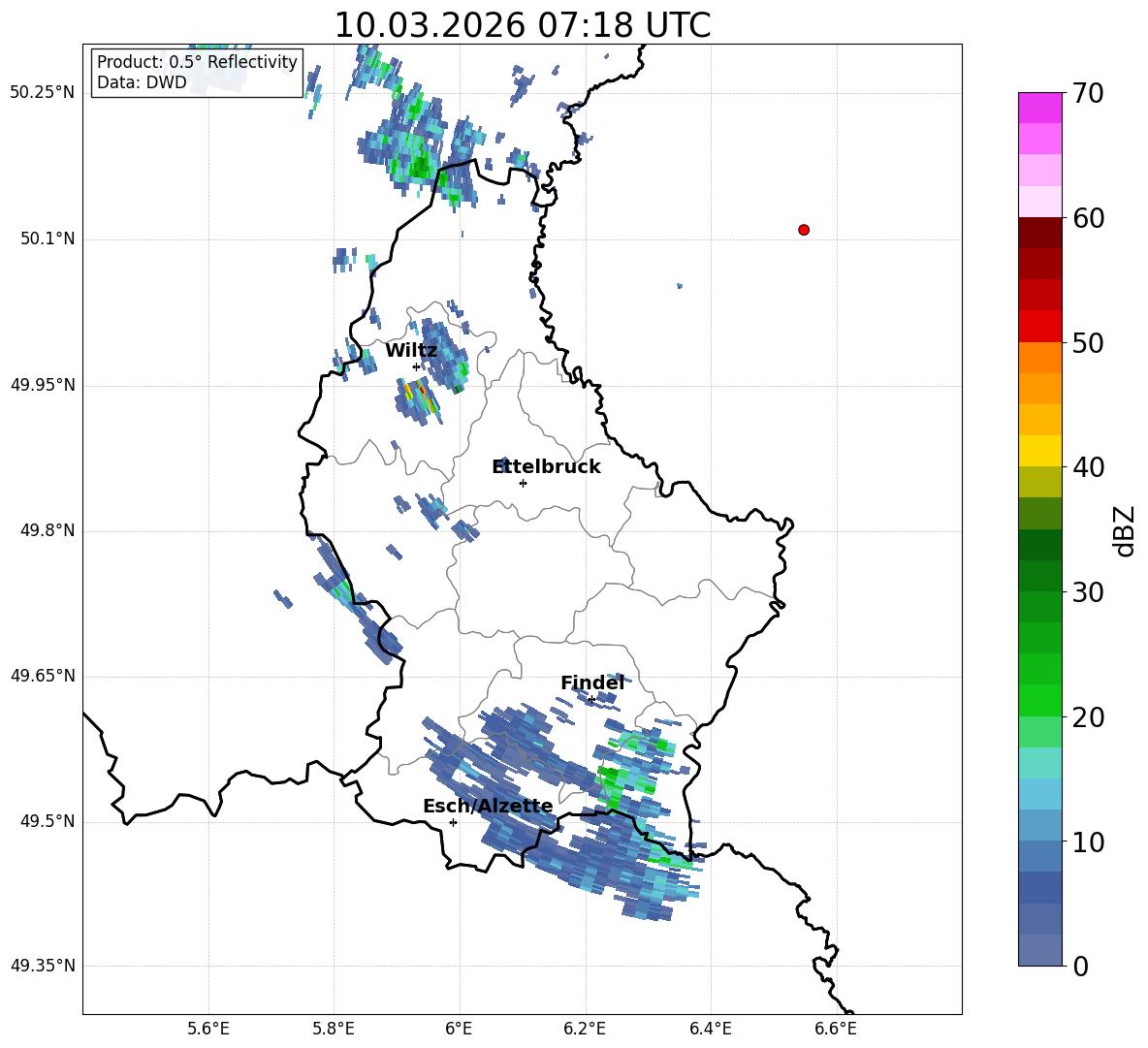The height and width of the screenshot is (1048, 1148).
Task: Click the Product: 0.5° Reflectivity text
Action: click(x=197, y=61)
